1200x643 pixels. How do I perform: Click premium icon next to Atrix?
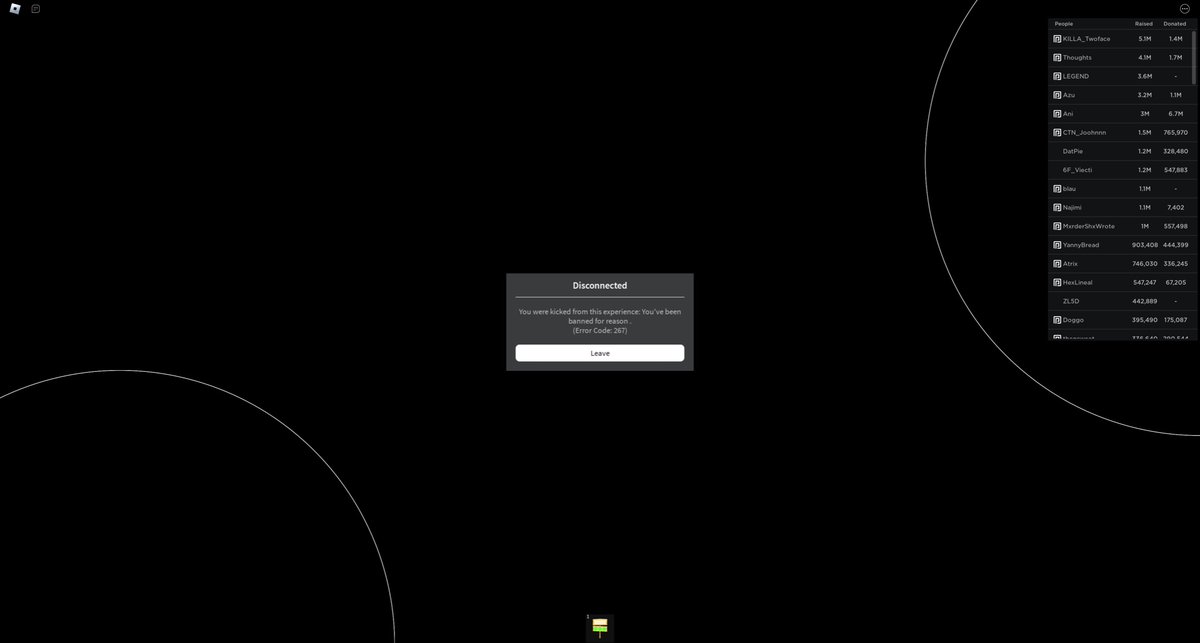[1057, 264]
